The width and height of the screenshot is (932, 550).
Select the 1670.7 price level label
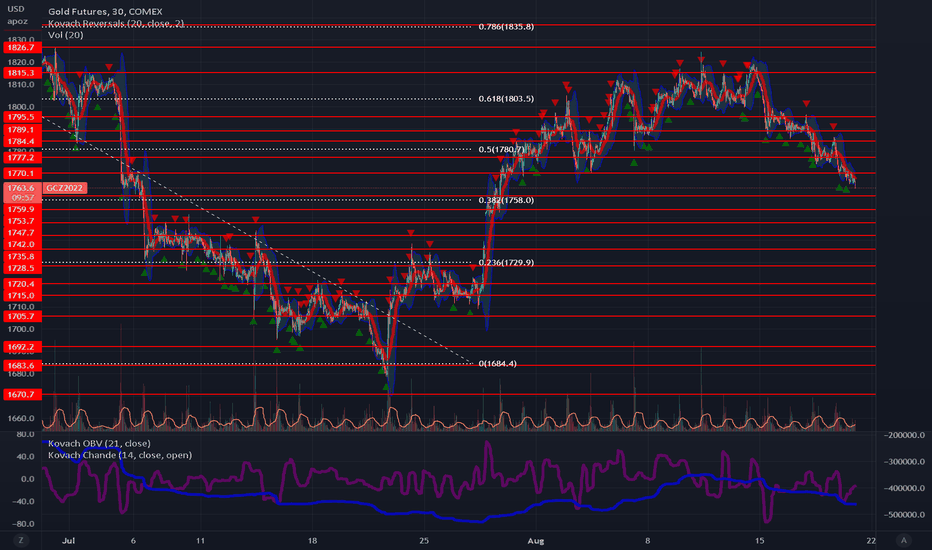tap(23, 395)
